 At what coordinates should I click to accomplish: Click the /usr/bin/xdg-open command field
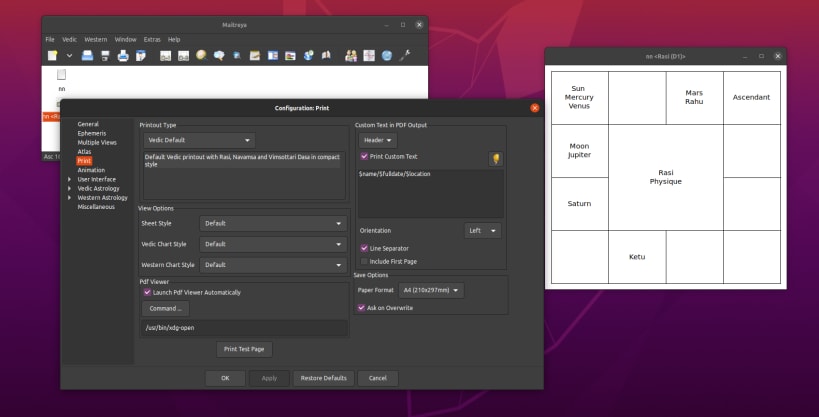pos(245,328)
